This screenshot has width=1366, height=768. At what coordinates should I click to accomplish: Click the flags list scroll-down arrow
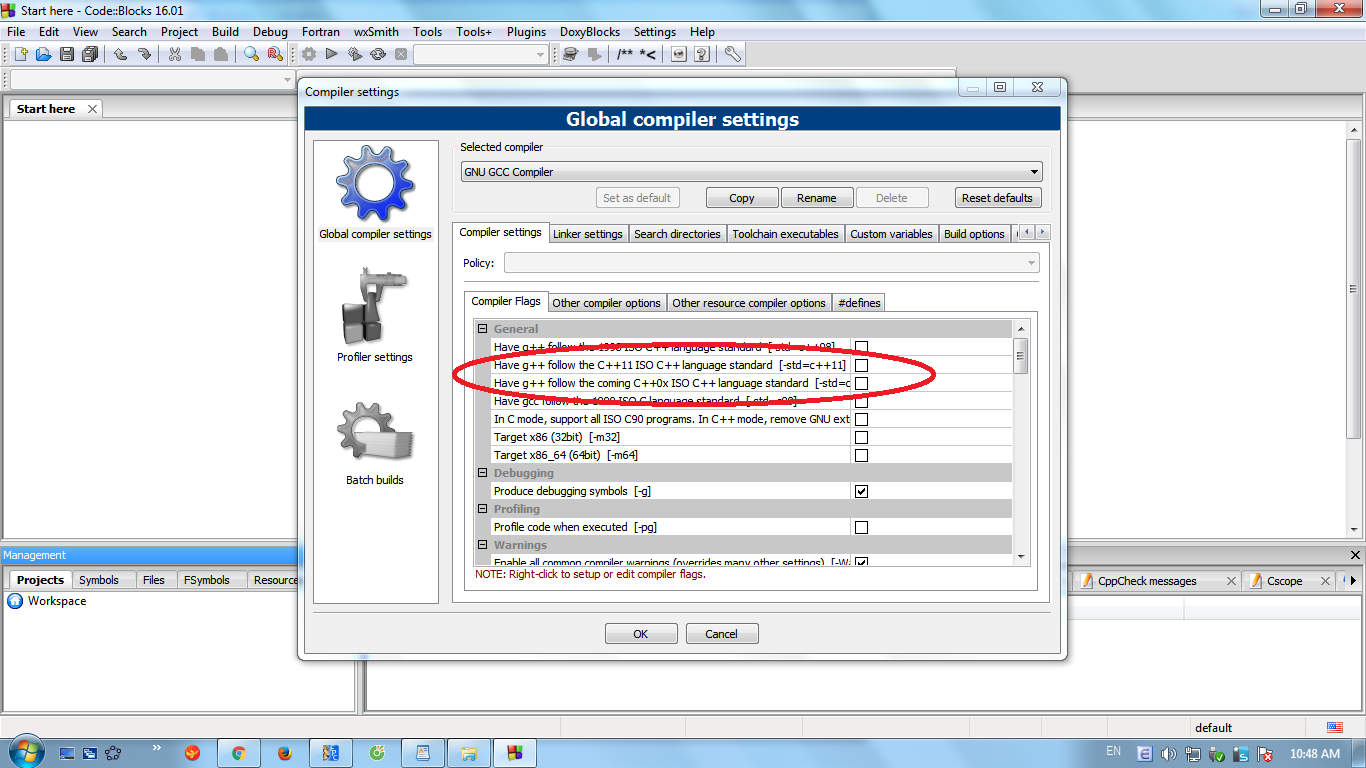pos(1021,556)
